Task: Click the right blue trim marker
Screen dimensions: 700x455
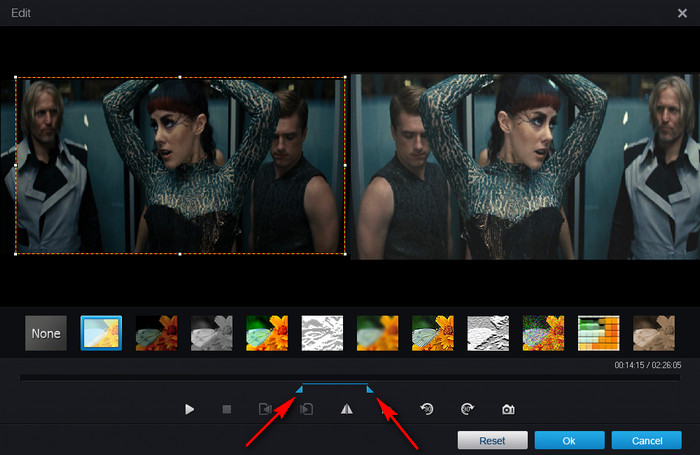Action: point(370,389)
